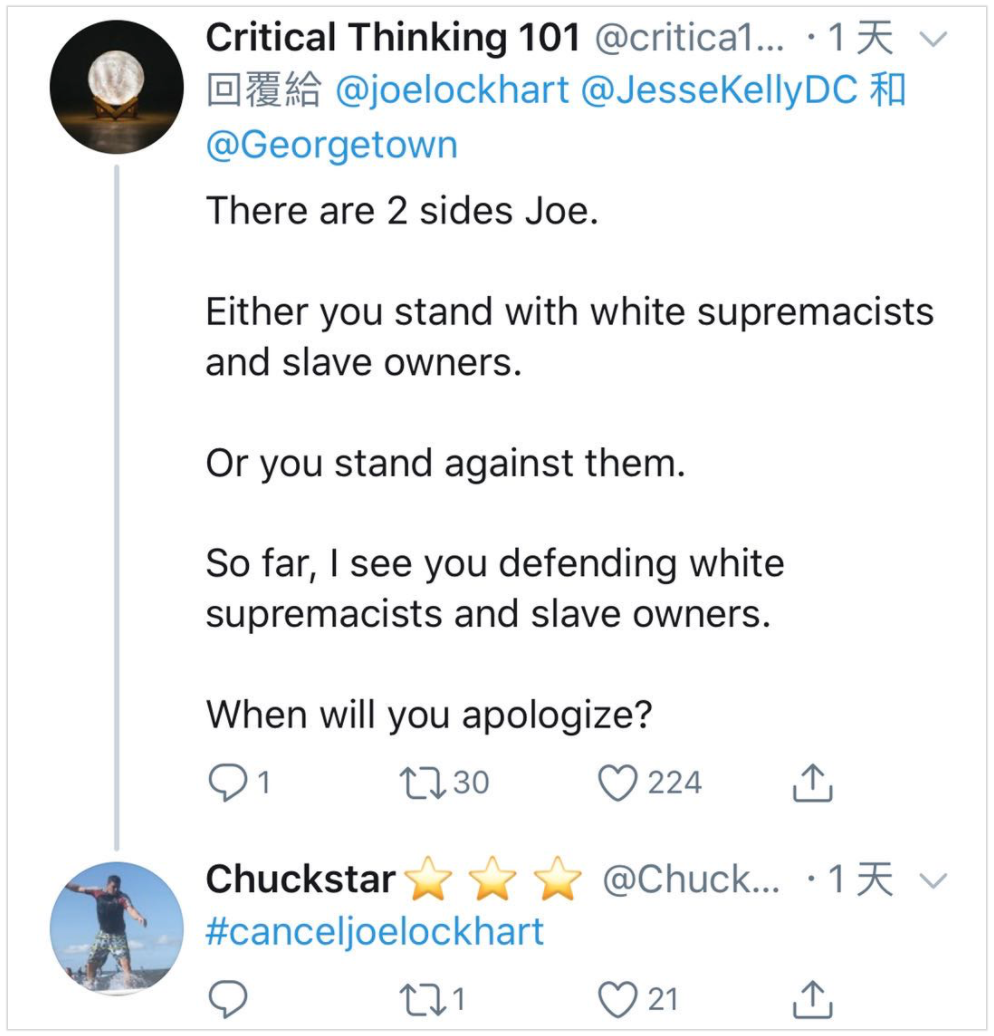View Chuckstar's surfing profile picture

pyautogui.click(x=117, y=928)
